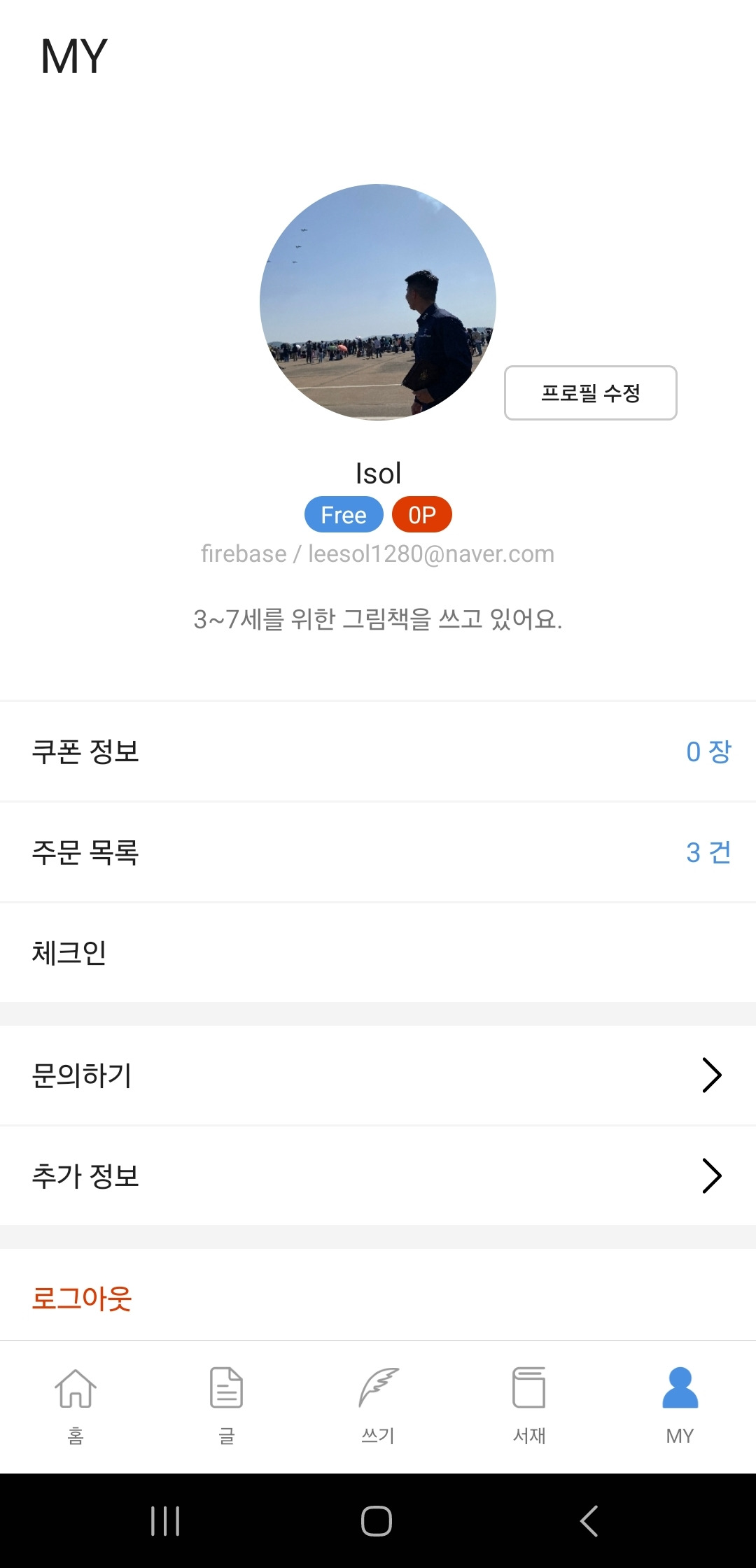Open the 쿠폰 정보 row

pyautogui.click(x=378, y=751)
